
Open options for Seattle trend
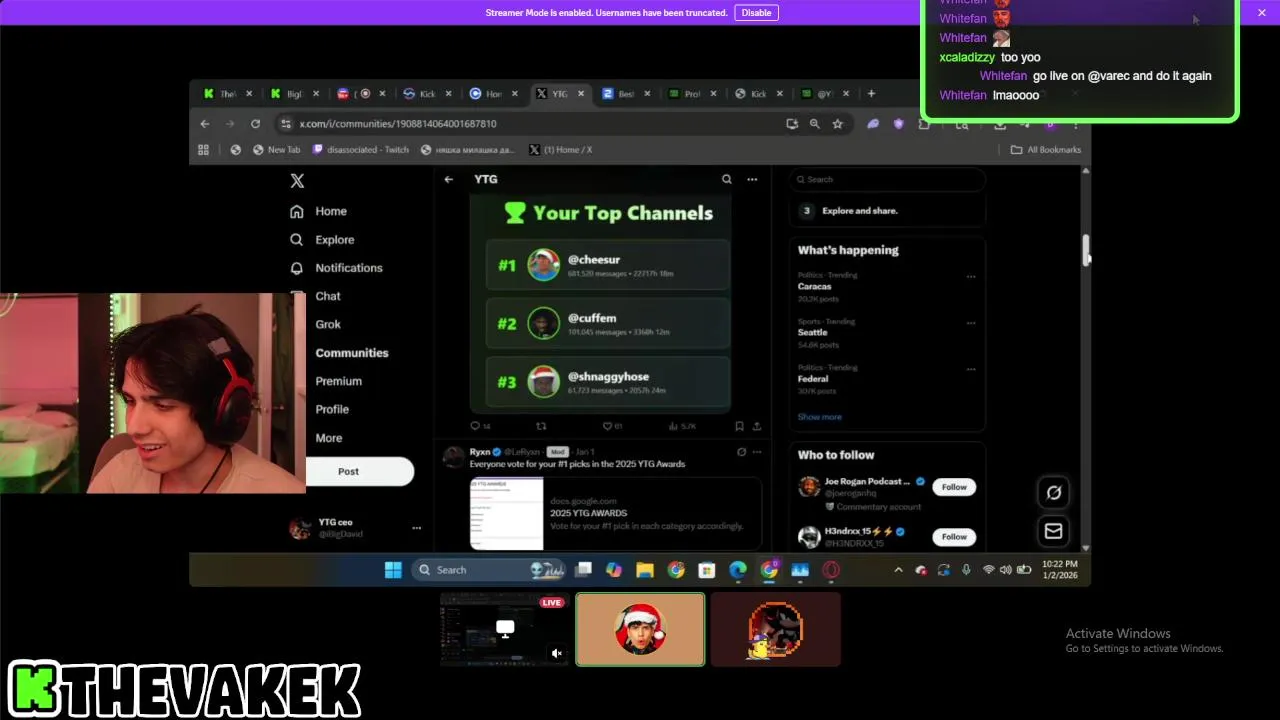tap(970, 323)
